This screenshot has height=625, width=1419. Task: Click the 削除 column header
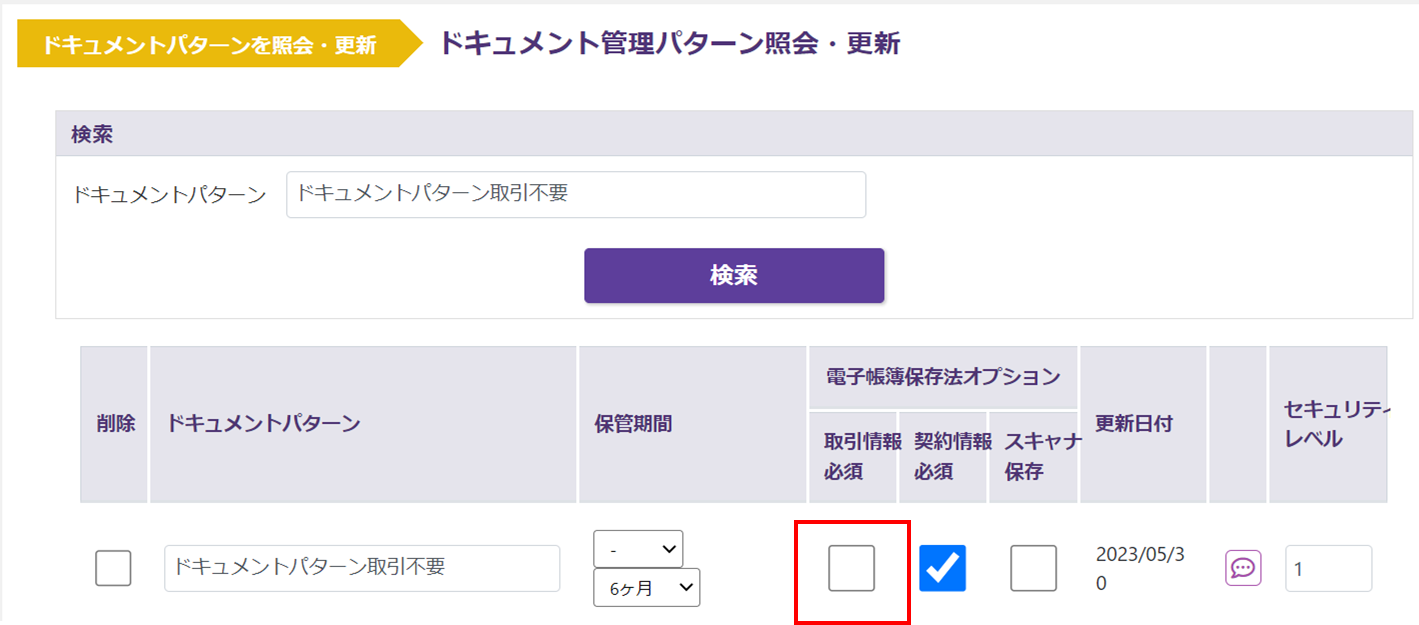point(114,424)
